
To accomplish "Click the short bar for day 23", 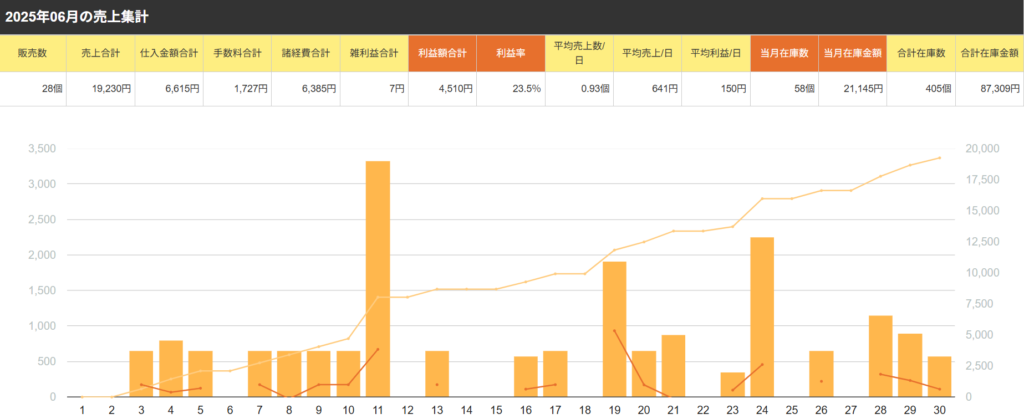I will point(732,384).
